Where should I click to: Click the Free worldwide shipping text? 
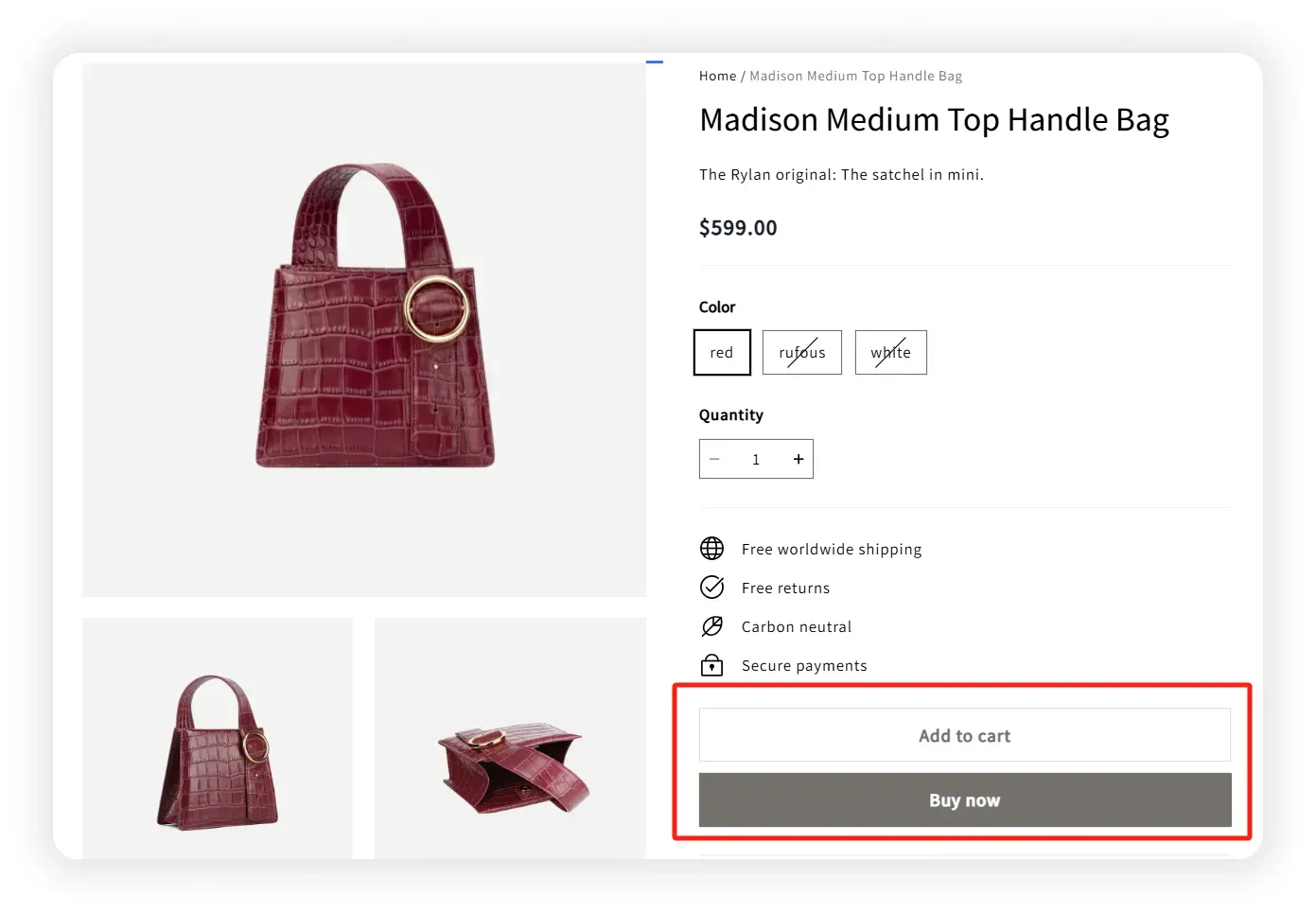831,549
